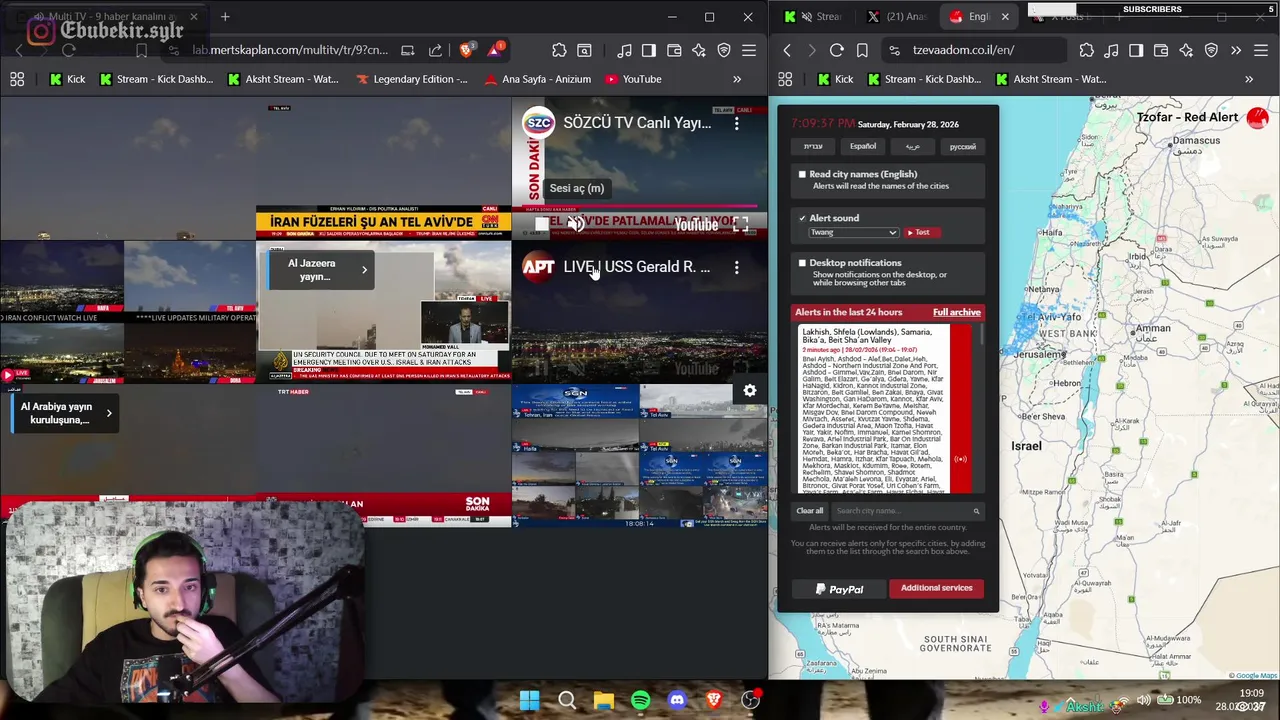Open hamburger menu in right browser
1280x720 pixels.
pos(1261,50)
